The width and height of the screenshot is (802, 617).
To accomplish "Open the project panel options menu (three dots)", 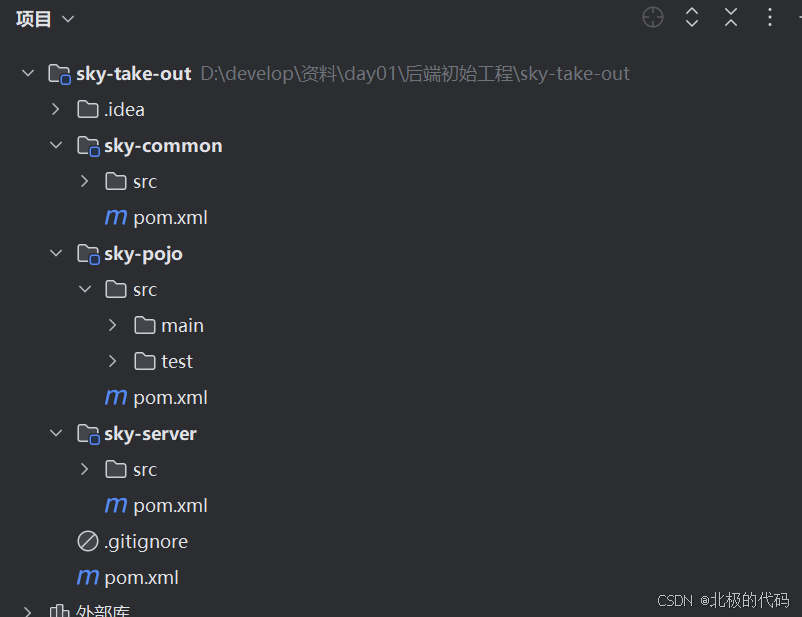I will pos(769,17).
